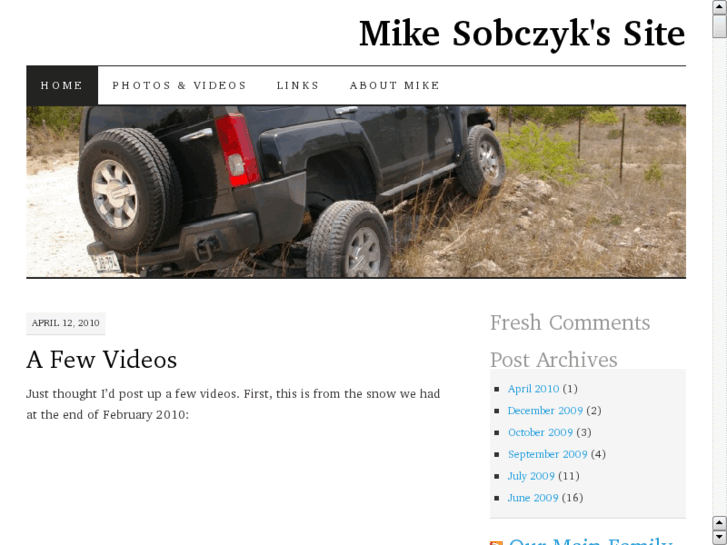View July 2009 archive

pyautogui.click(x=531, y=476)
